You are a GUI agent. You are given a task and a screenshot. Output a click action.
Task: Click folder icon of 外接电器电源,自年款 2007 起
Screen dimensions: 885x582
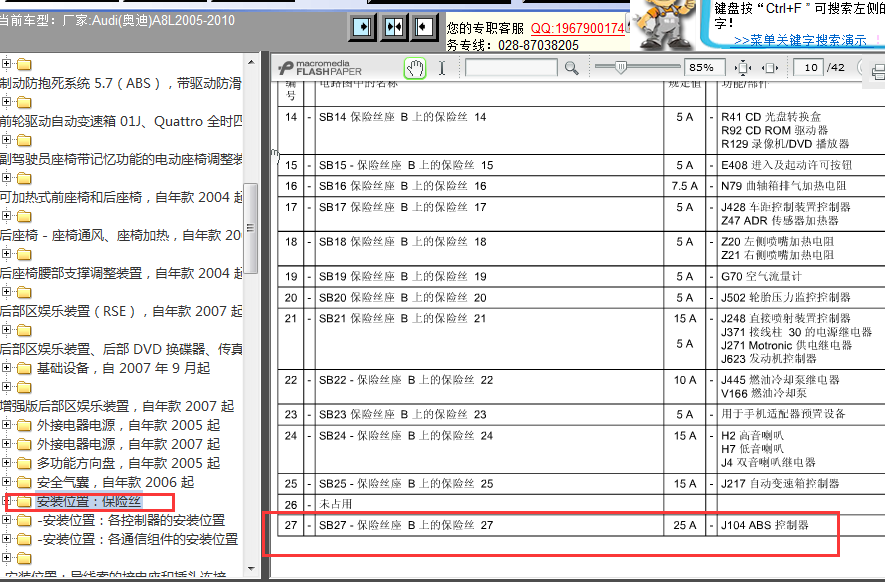coord(24,445)
